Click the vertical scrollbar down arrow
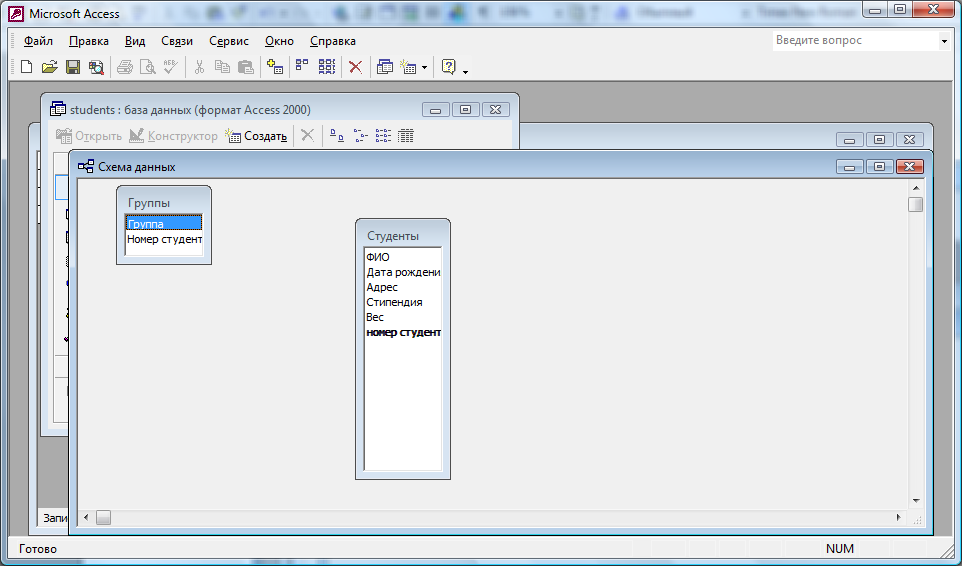962x566 pixels. pos(916,501)
